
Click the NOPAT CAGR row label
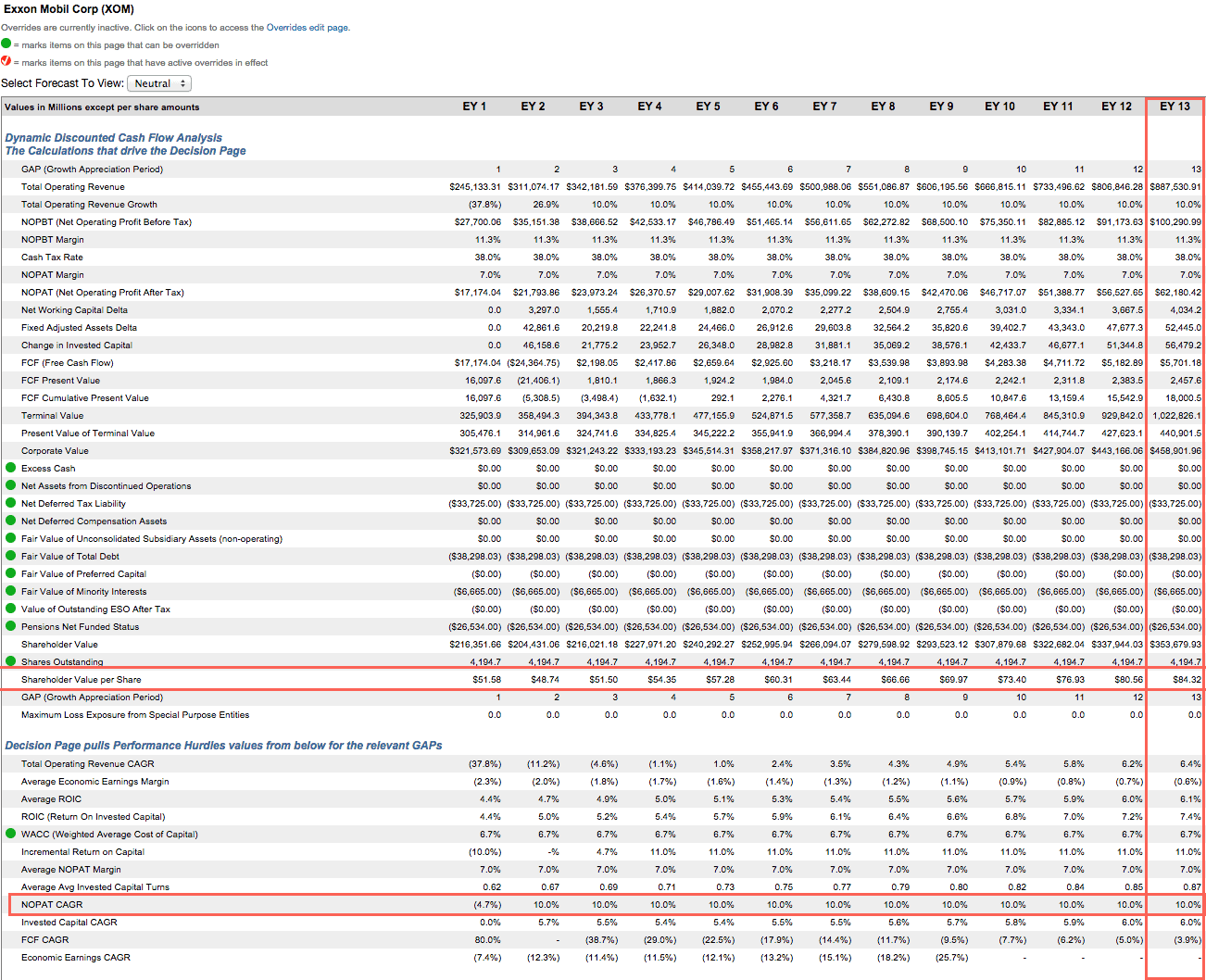pyautogui.click(x=52, y=905)
